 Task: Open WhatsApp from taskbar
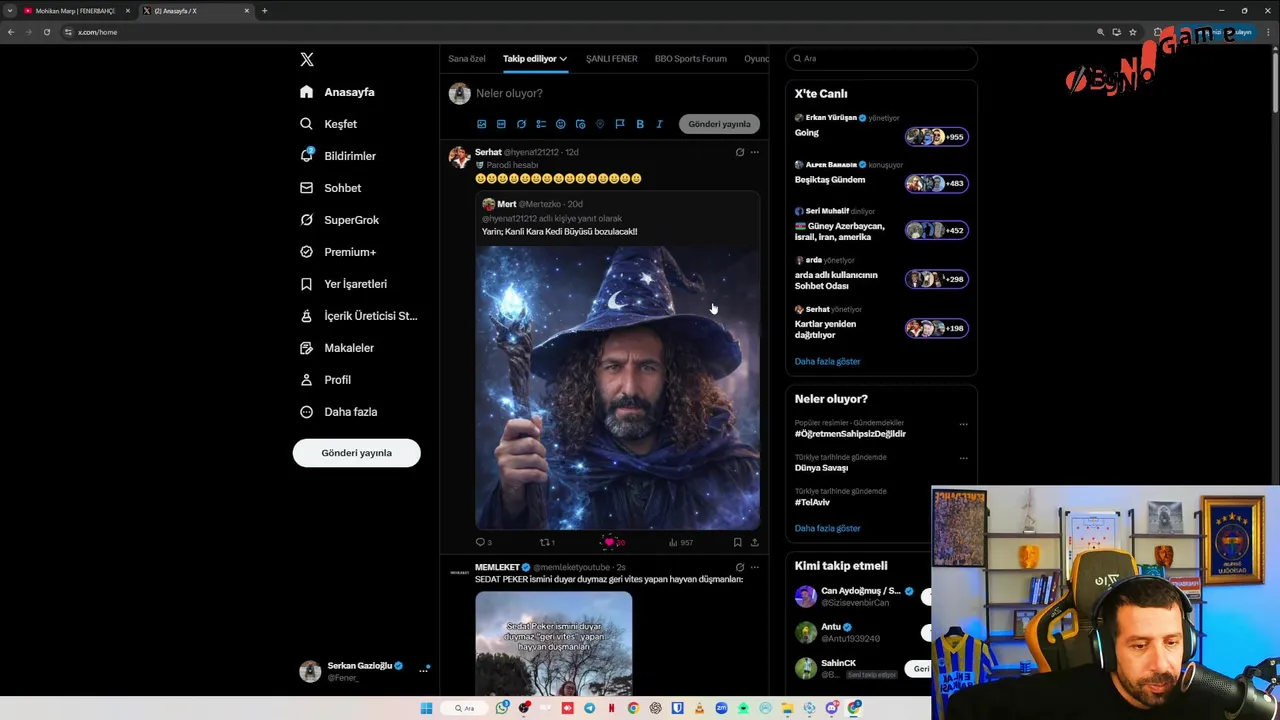tap(502, 708)
